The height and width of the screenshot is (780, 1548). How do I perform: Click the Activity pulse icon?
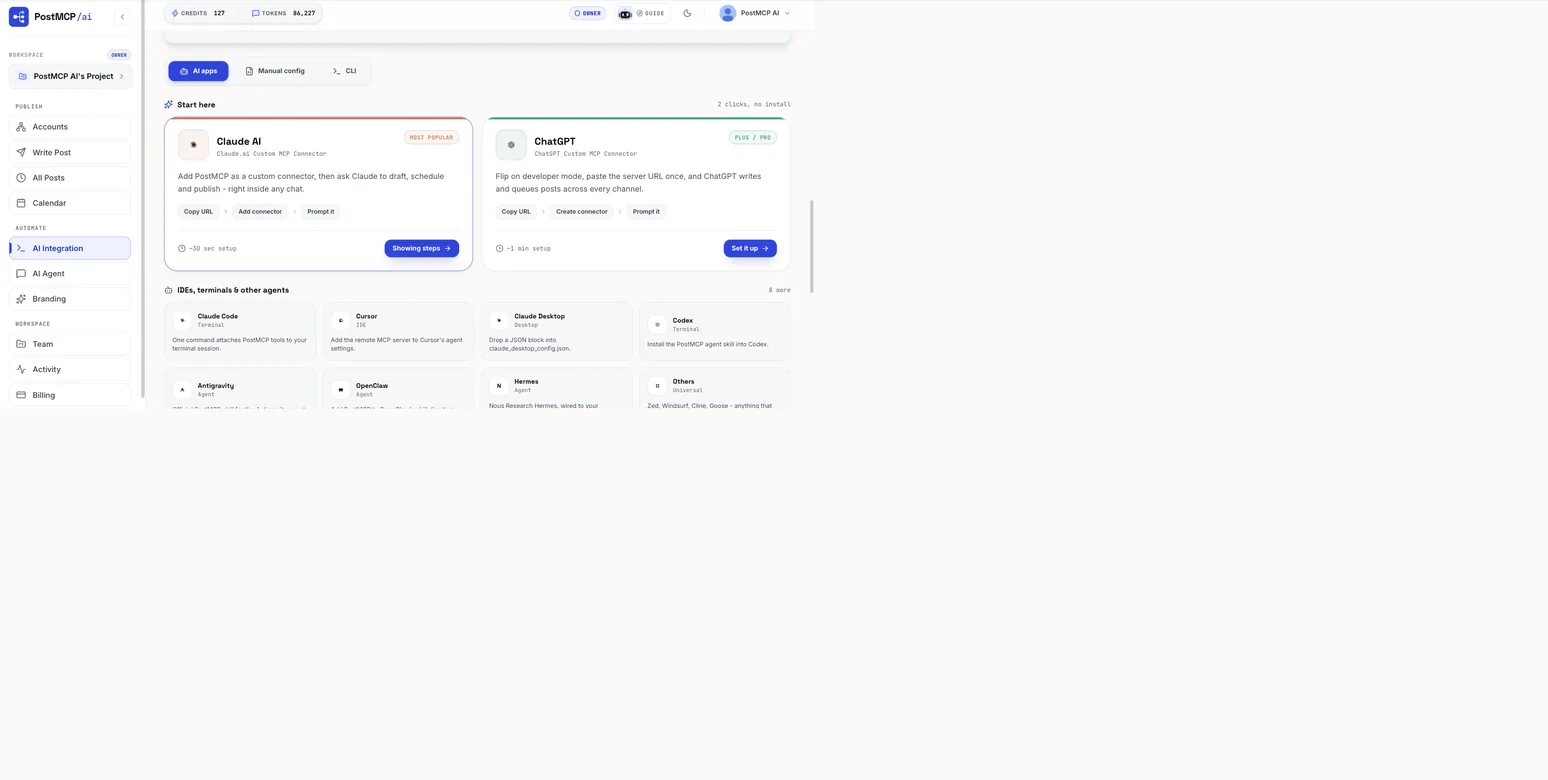(21, 369)
